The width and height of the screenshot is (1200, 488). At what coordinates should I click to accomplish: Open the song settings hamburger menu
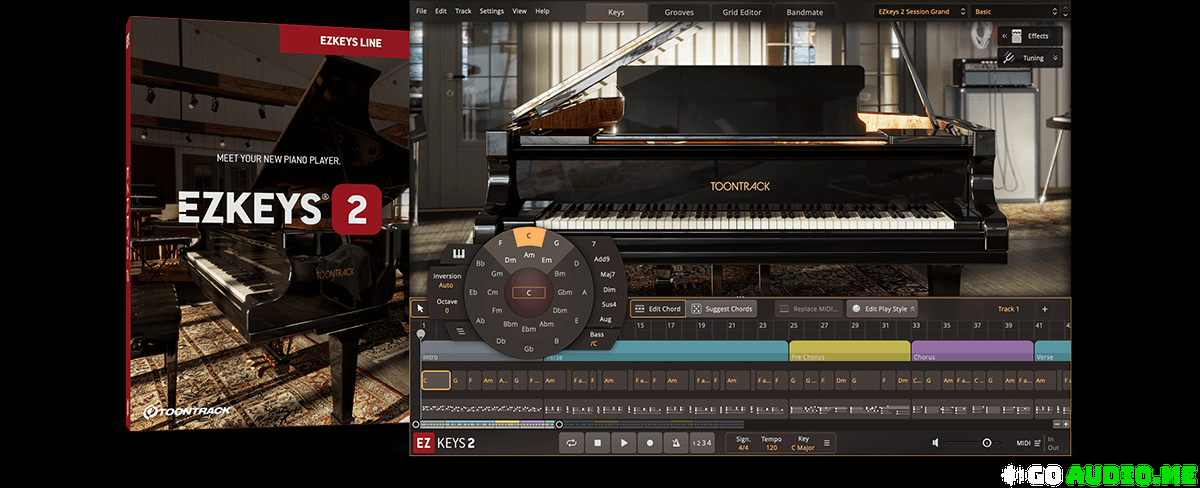(827, 442)
